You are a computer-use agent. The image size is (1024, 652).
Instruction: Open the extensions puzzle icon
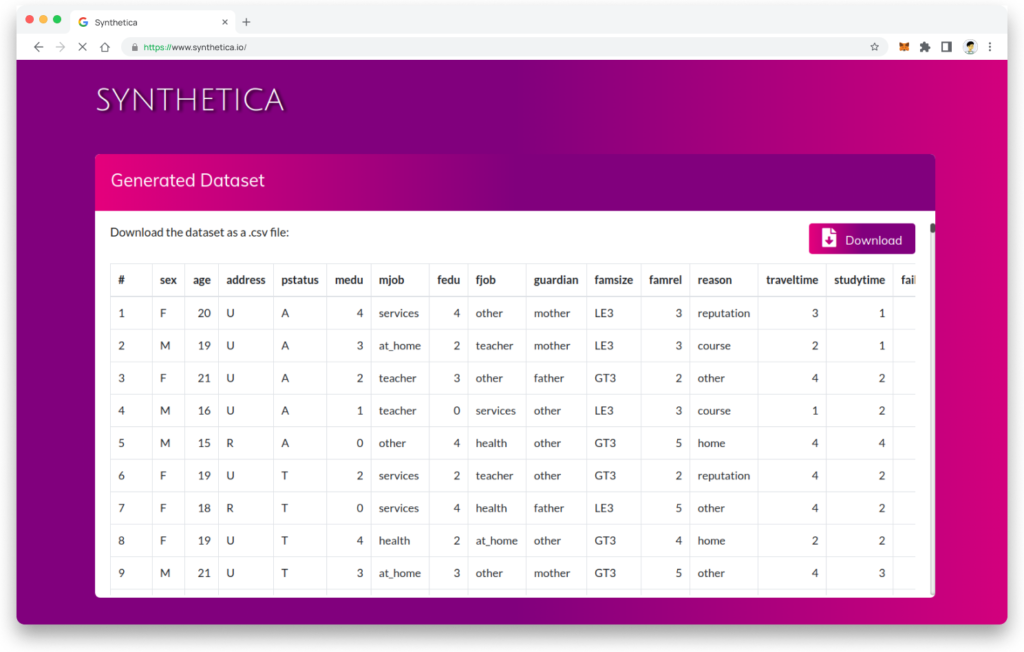[x=925, y=47]
